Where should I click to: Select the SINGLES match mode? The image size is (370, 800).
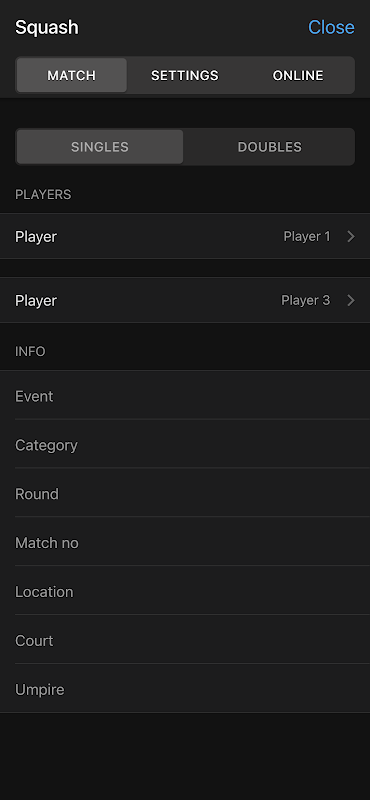tap(100, 147)
